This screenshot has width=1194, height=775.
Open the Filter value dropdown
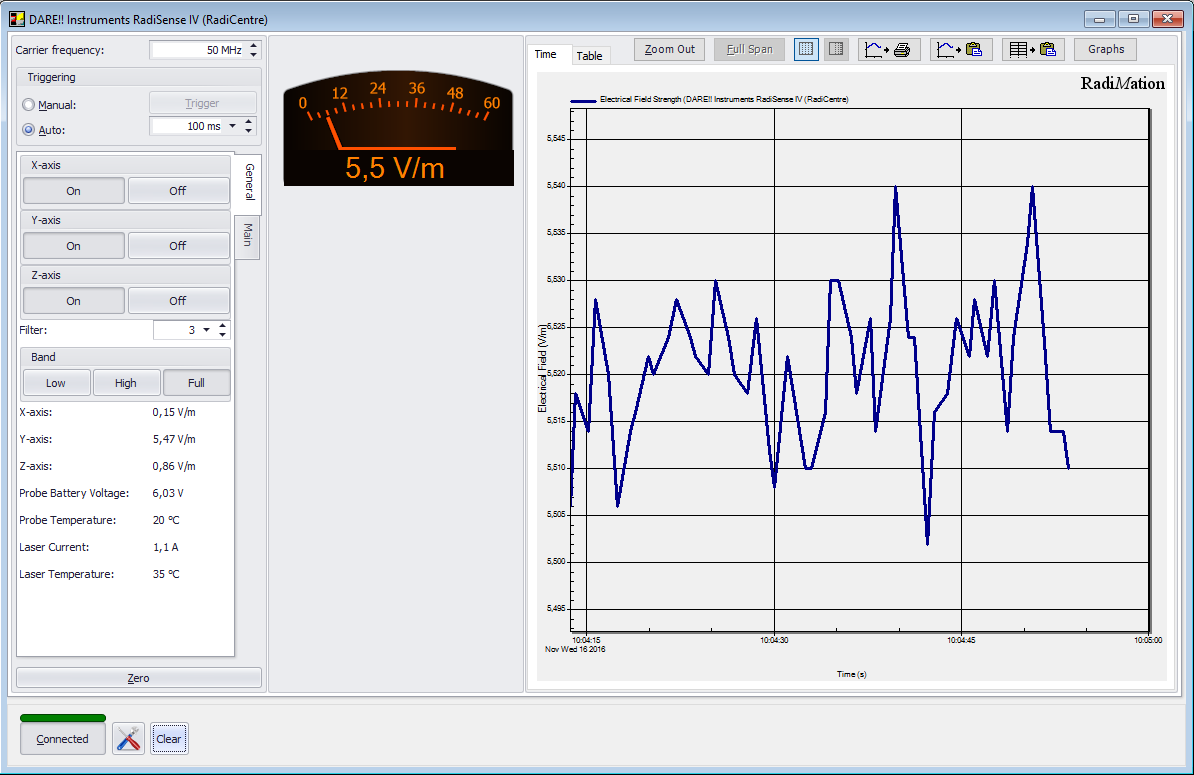(207, 330)
